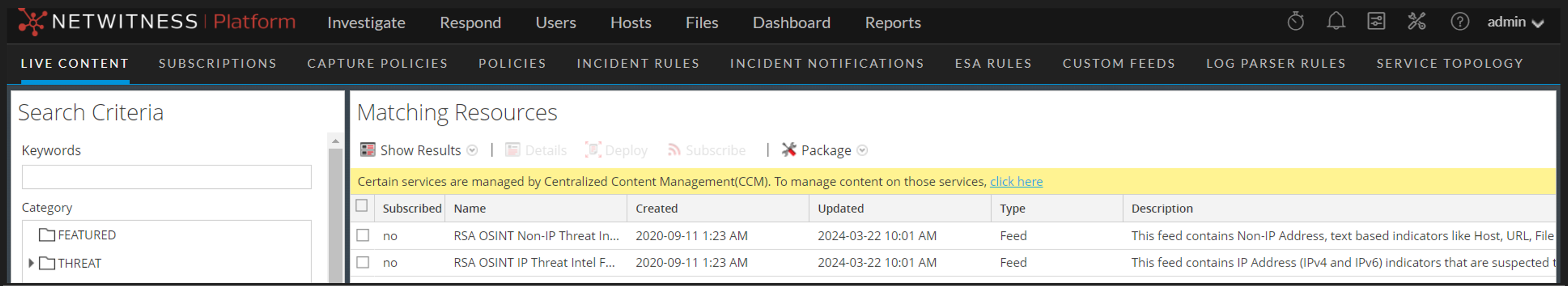The height and width of the screenshot is (286, 1568).
Task: Click the Show Results icon
Action: point(367,150)
